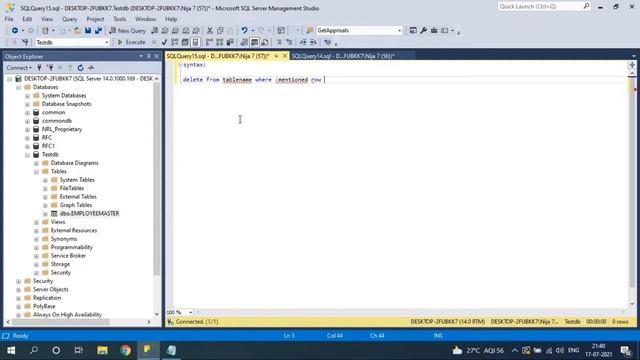Open Query Options icon
Screen dimensions: 640x360
[x=185, y=42]
